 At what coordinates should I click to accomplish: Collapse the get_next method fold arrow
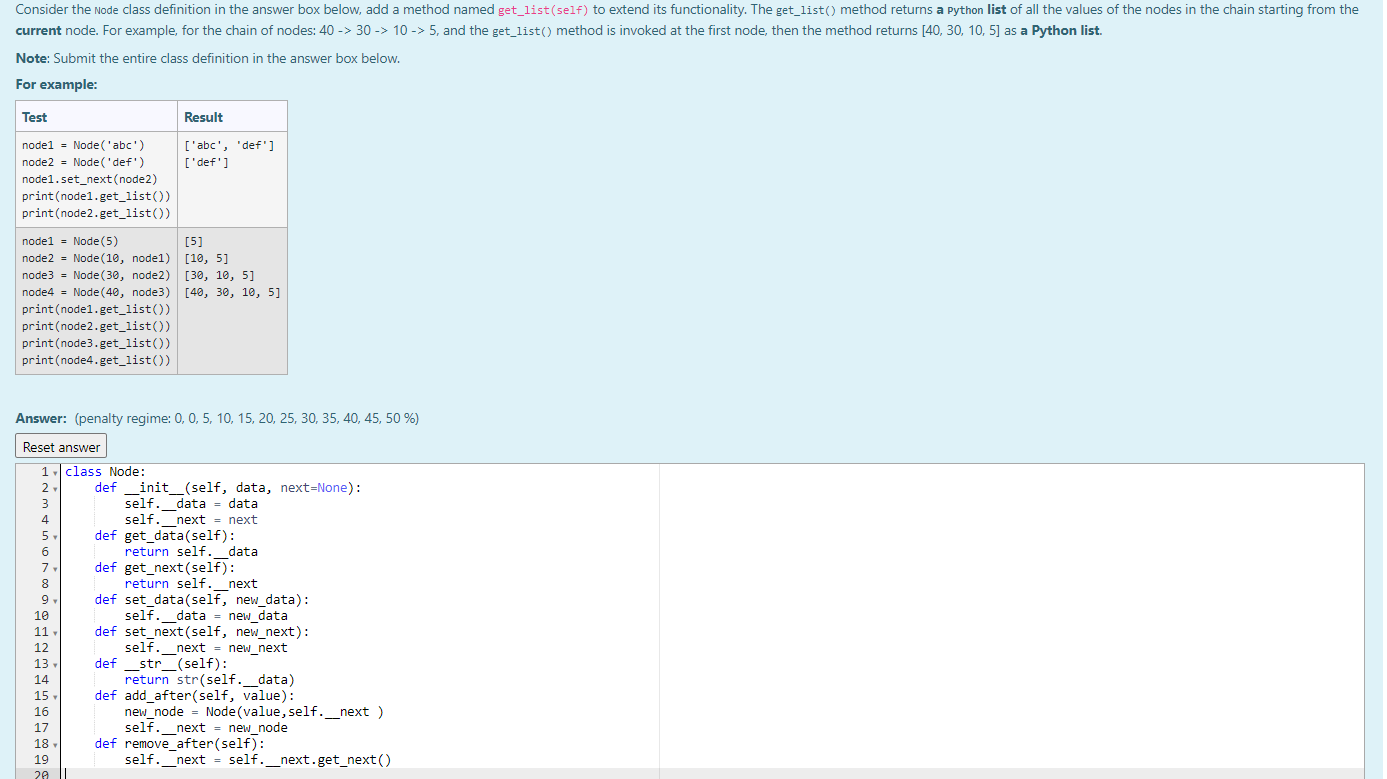pos(57,567)
